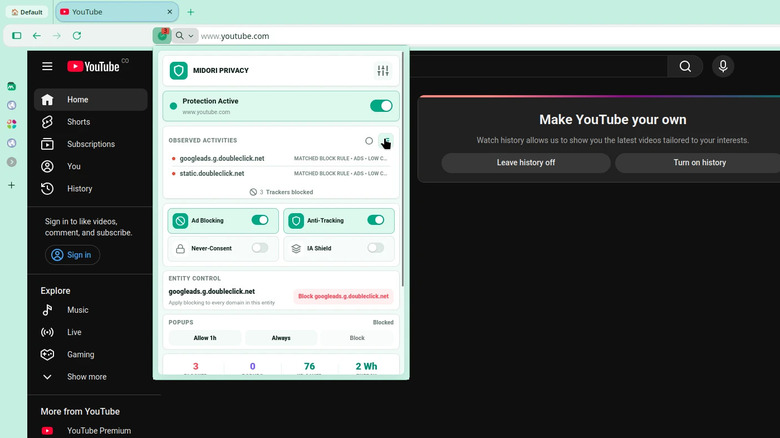Click the Ad Blocking circle-slash icon

coord(180,220)
